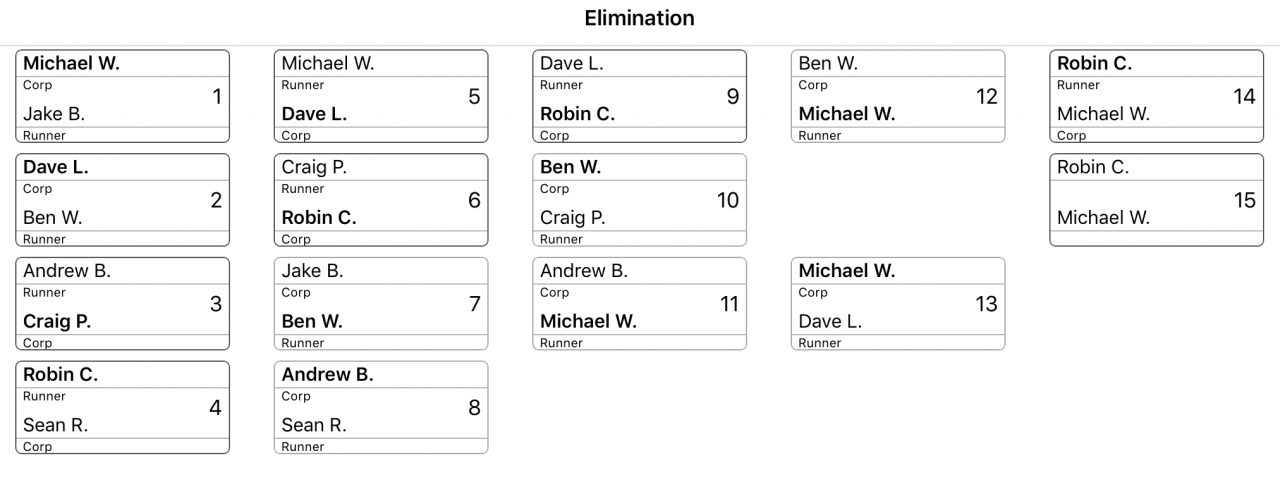1280x482 pixels.
Task: Click Jake B.'s name in match 1
Action: click(54, 114)
